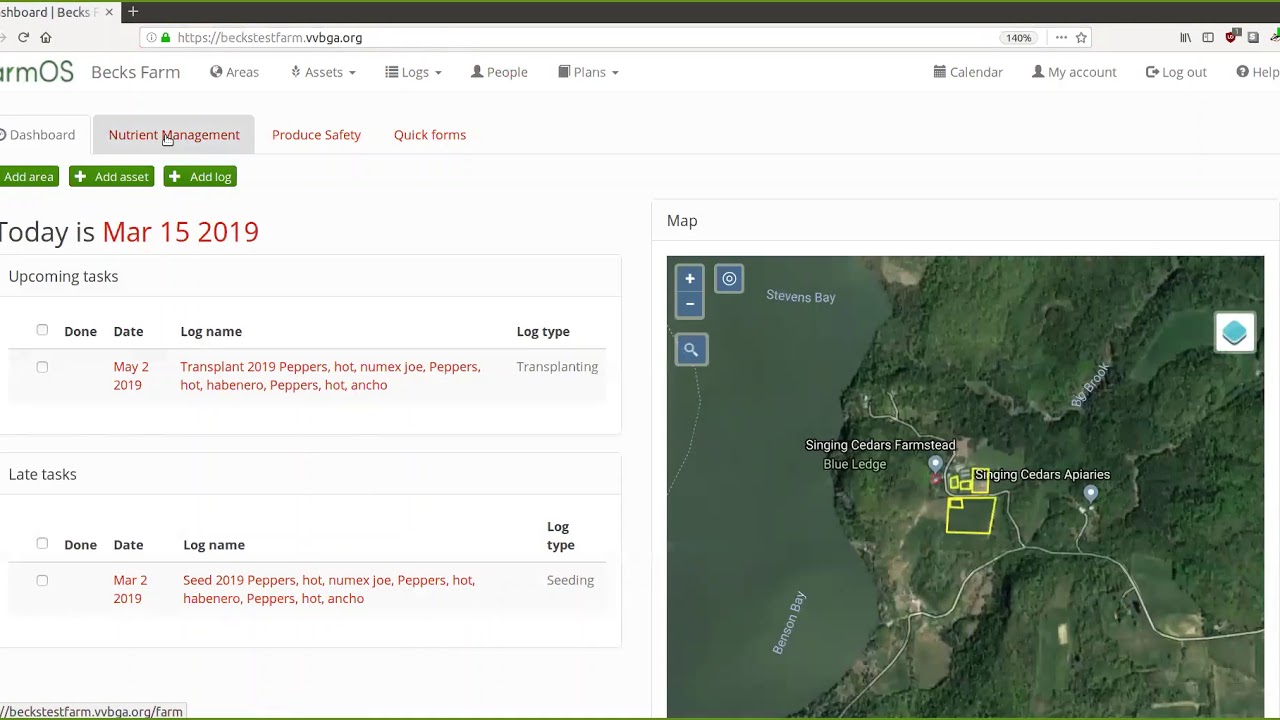Select all upcoming tasks checkbox
The width and height of the screenshot is (1280, 720).
click(x=42, y=330)
